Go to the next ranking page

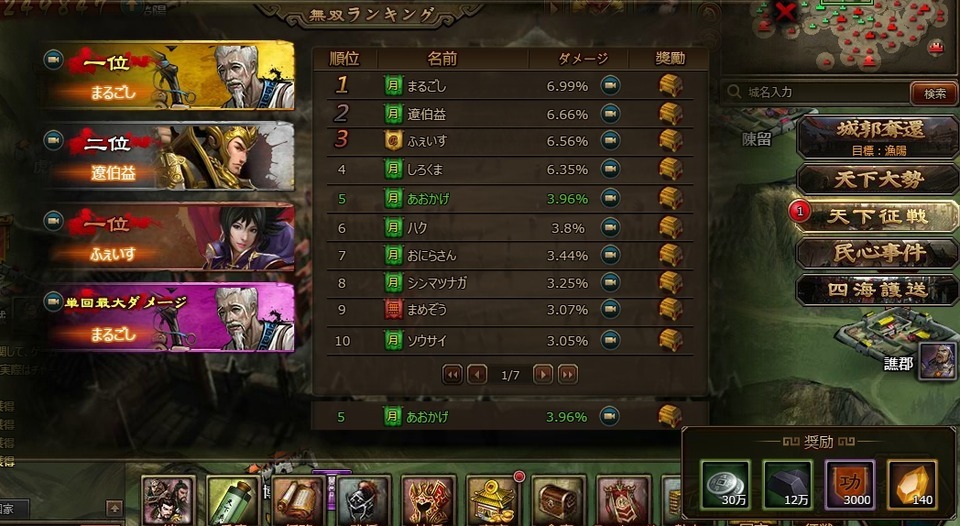(542, 374)
